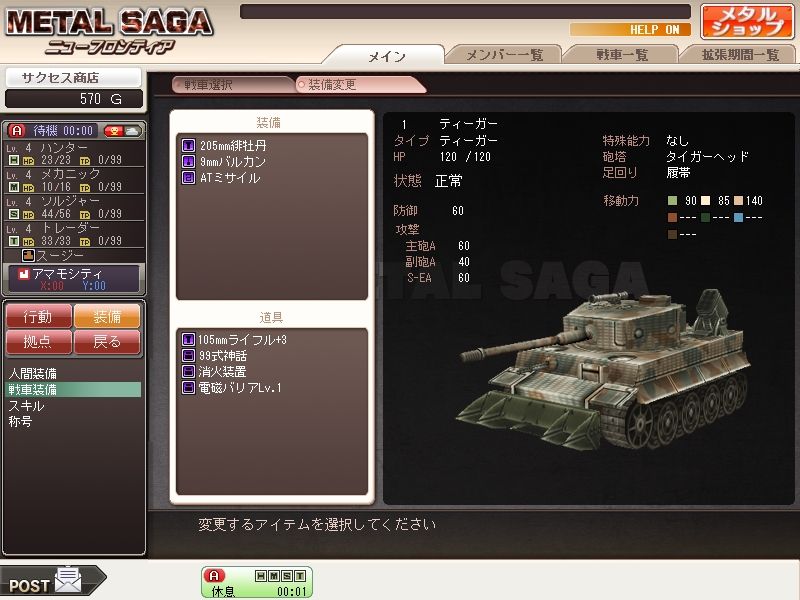
Task: Click the green terrain swatch beside 90
Action: [672, 201]
